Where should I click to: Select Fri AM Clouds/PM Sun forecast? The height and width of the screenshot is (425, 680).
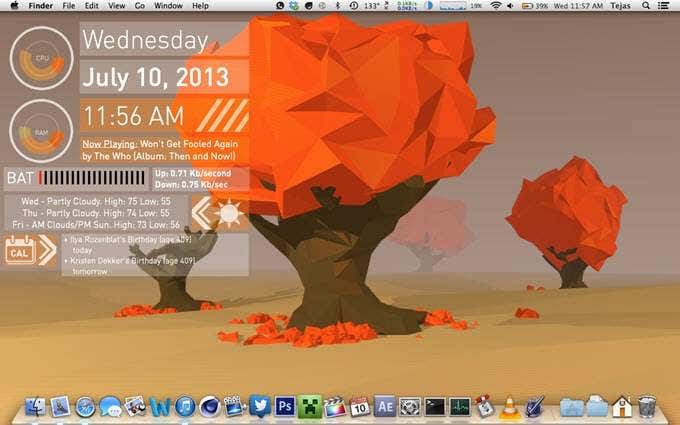96,225
